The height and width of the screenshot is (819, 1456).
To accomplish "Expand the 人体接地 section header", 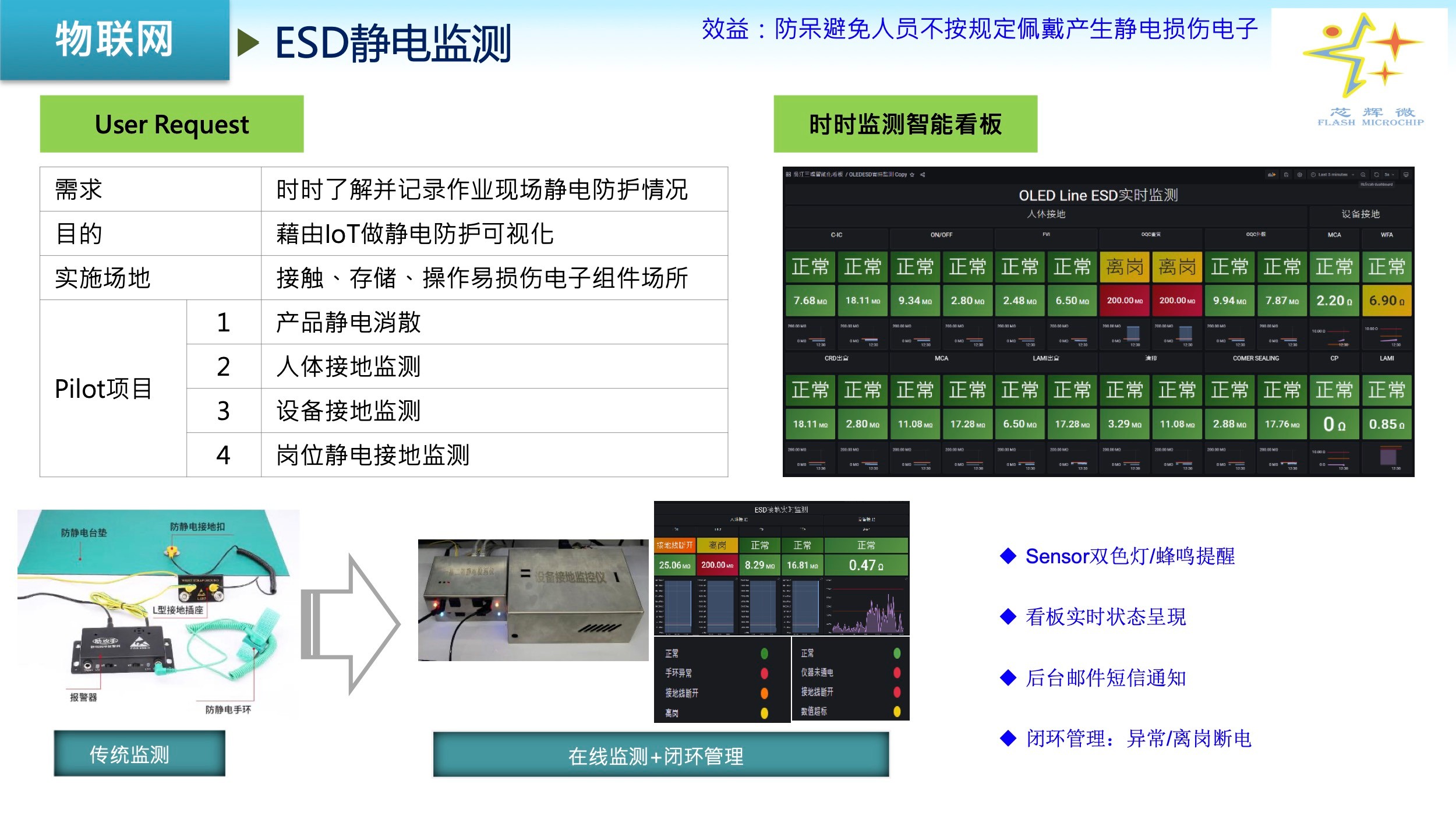I will point(1045,214).
